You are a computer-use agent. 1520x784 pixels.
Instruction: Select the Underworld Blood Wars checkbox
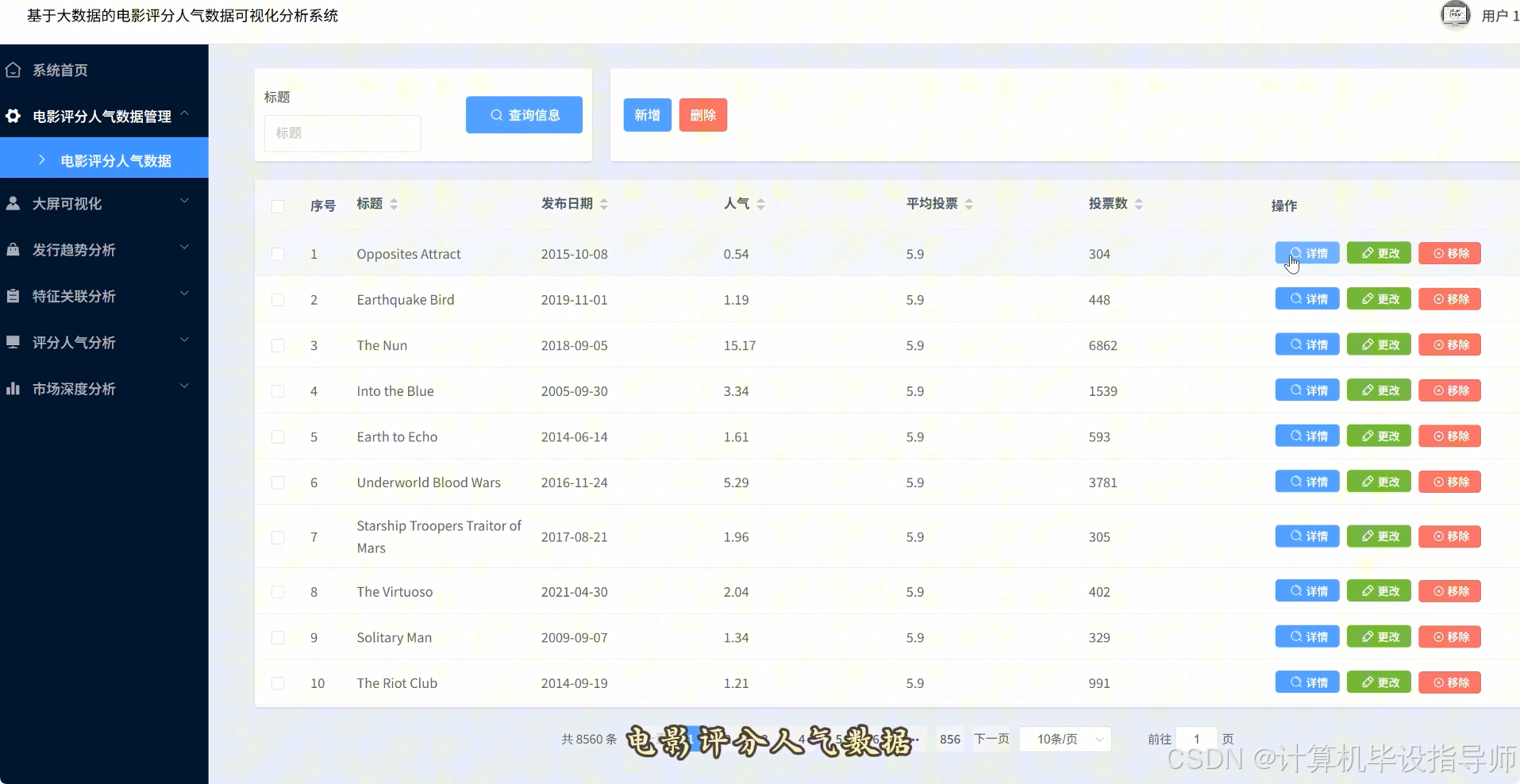click(x=278, y=482)
